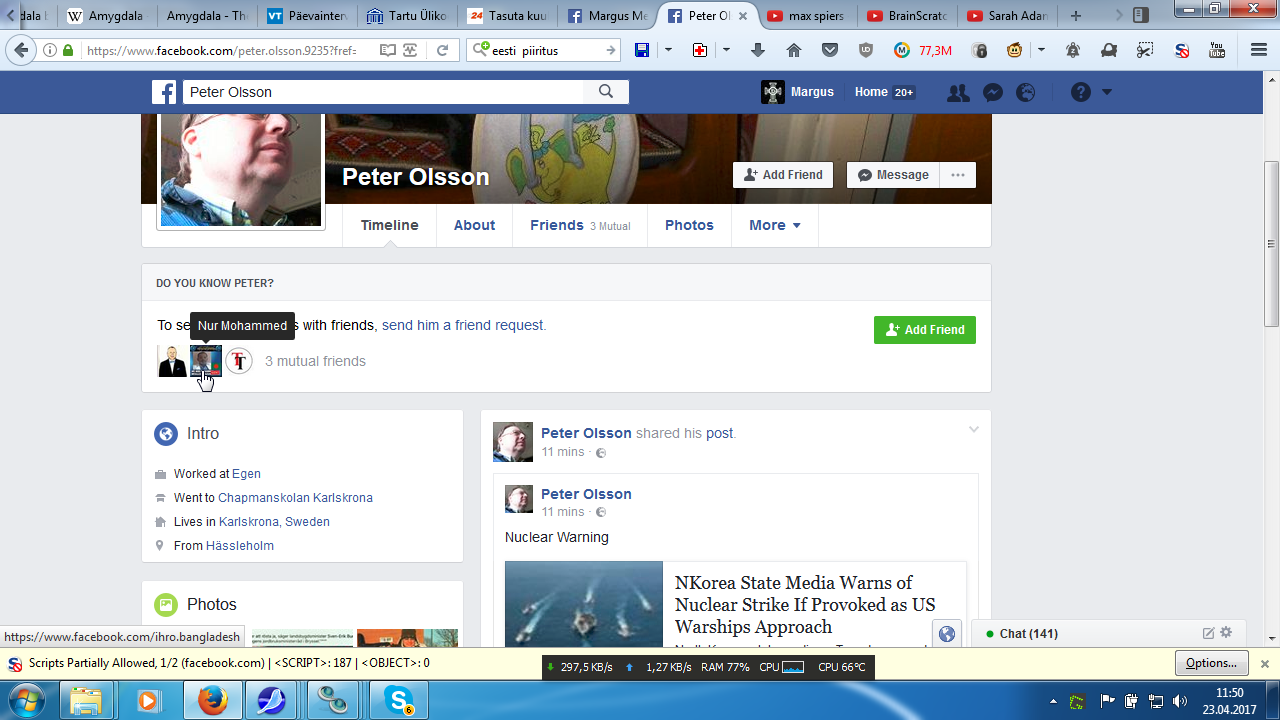Switch to the Timeline tab
This screenshot has width=1280, height=720.
click(390, 225)
